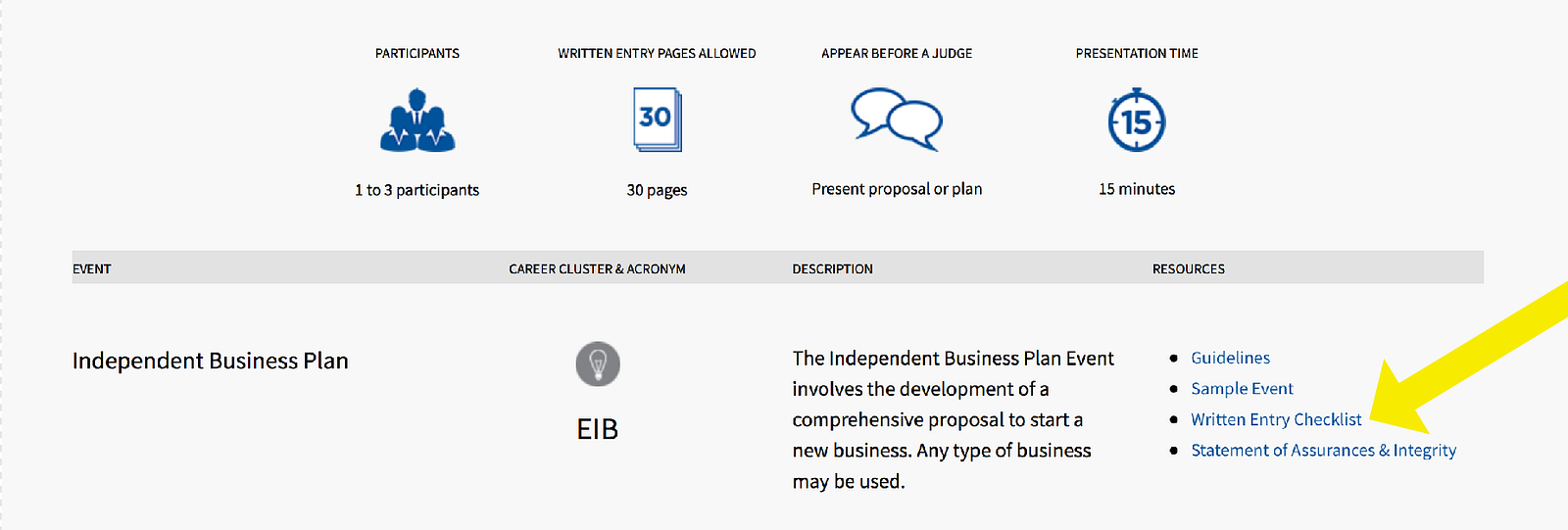1568x530 pixels.
Task: Click the speech bubbles judge icon
Action: click(896, 120)
